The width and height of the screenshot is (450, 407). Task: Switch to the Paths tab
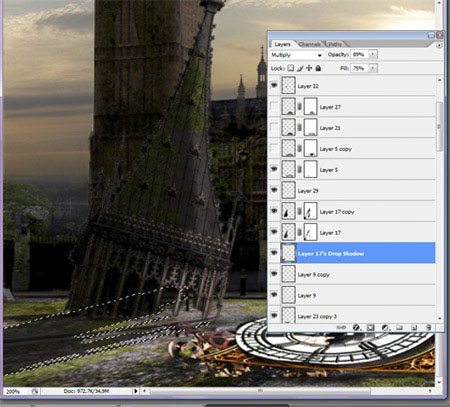tap(335, 44)
